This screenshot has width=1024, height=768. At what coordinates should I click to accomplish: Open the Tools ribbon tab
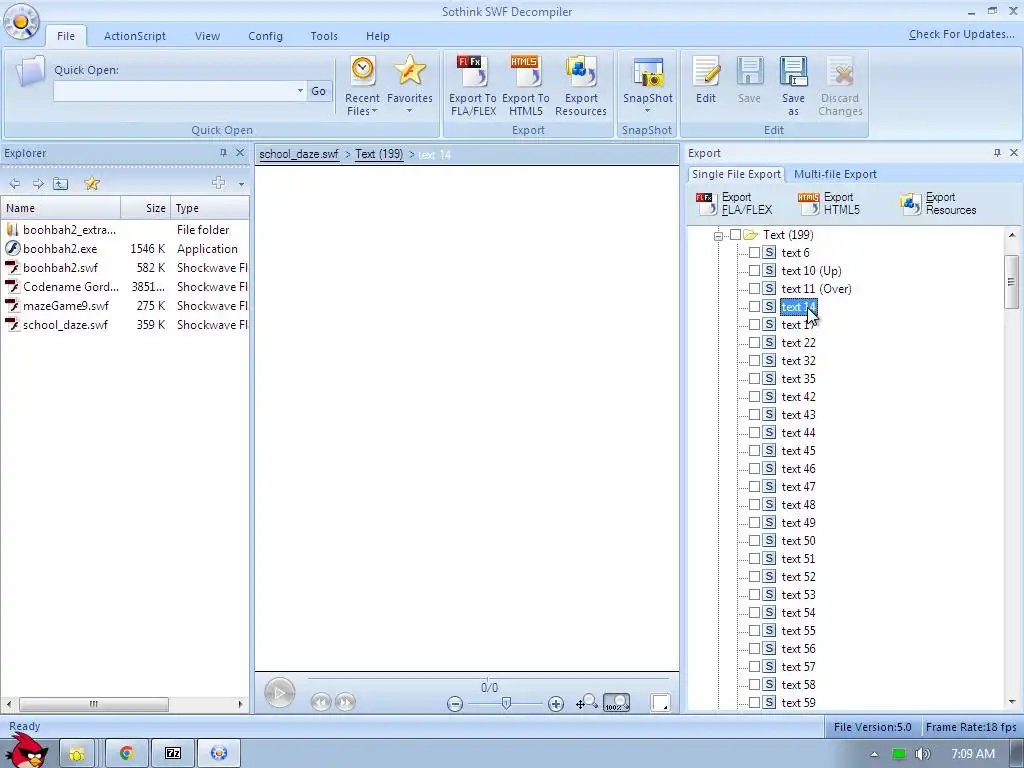(x=324, y=36)
